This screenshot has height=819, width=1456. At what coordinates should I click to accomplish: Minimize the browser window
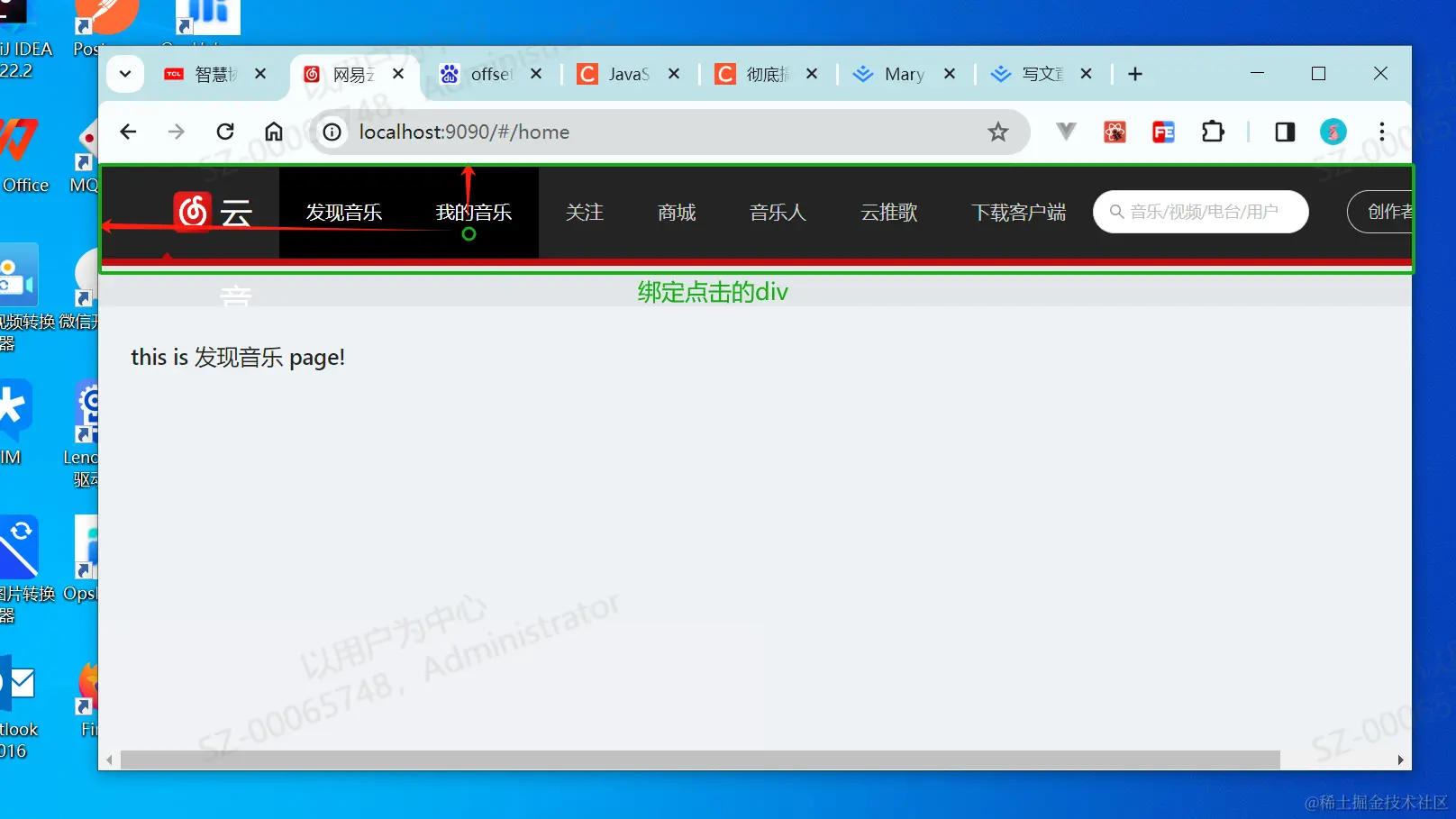pyautogui.click(x=1258, y=74)
